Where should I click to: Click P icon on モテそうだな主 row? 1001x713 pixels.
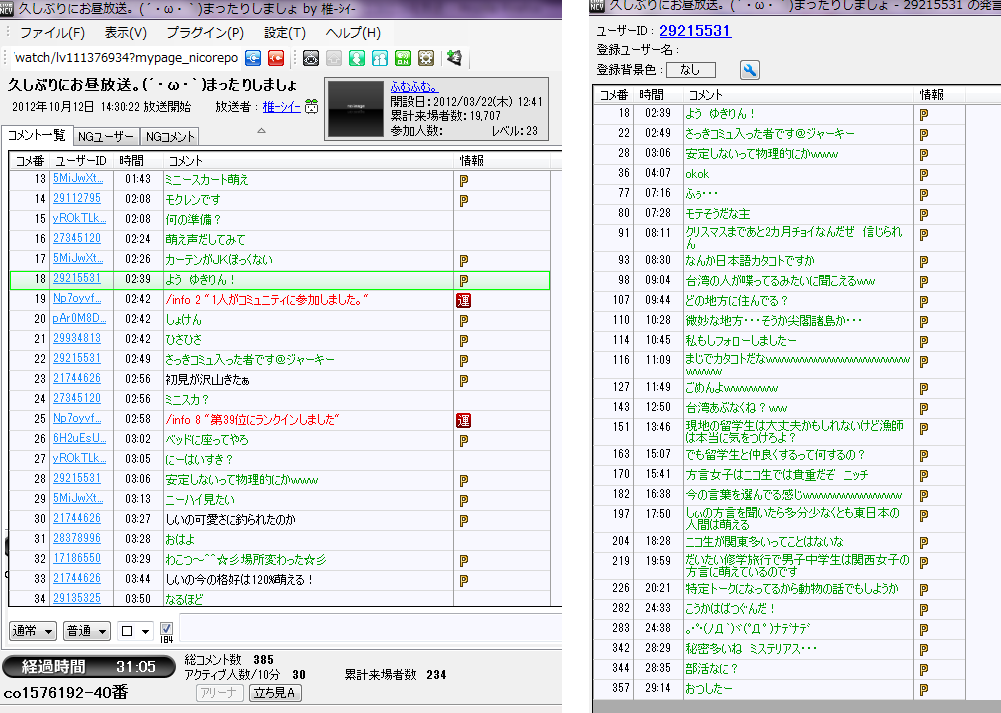(x=924, y=214)
